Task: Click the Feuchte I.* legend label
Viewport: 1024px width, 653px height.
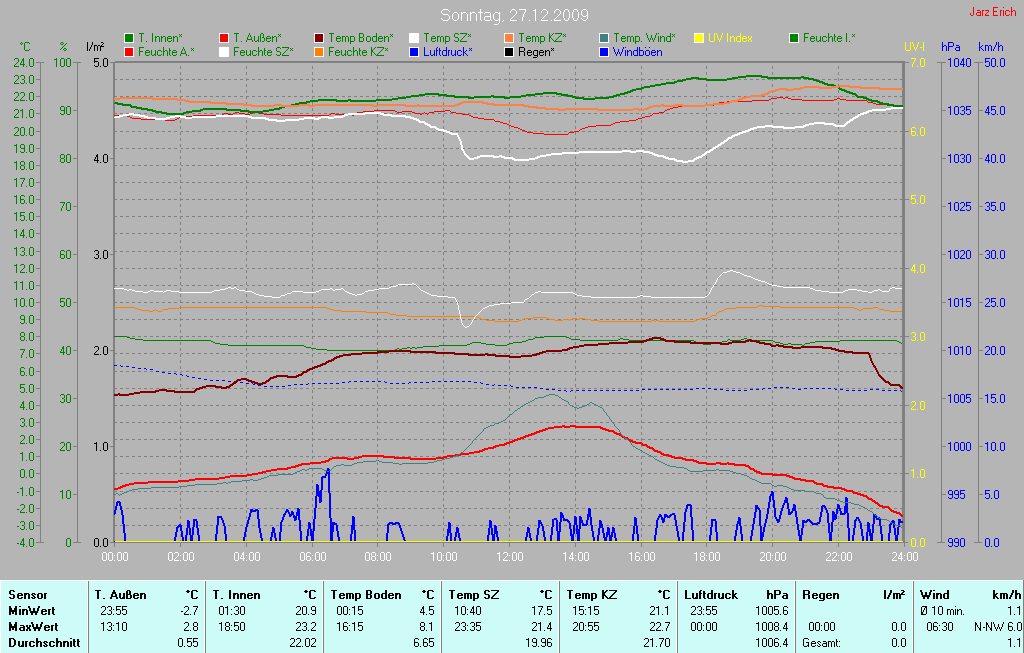Action: coord(829,38)
